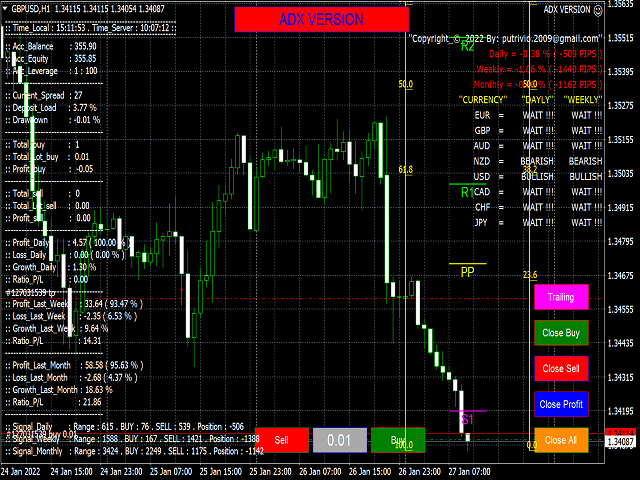Click the red ADX VERSION banner
The width and height of the screenshot is (640, 480).
click(322, 19)
